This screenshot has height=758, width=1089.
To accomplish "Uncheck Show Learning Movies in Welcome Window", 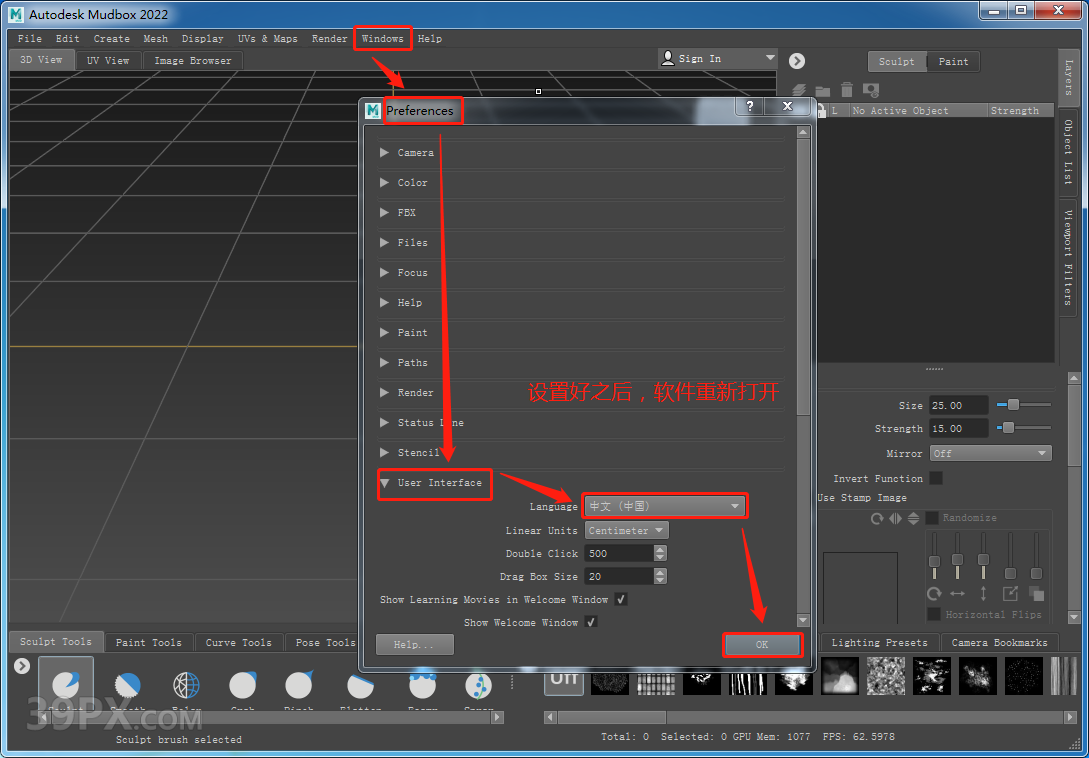I will 621,600.
